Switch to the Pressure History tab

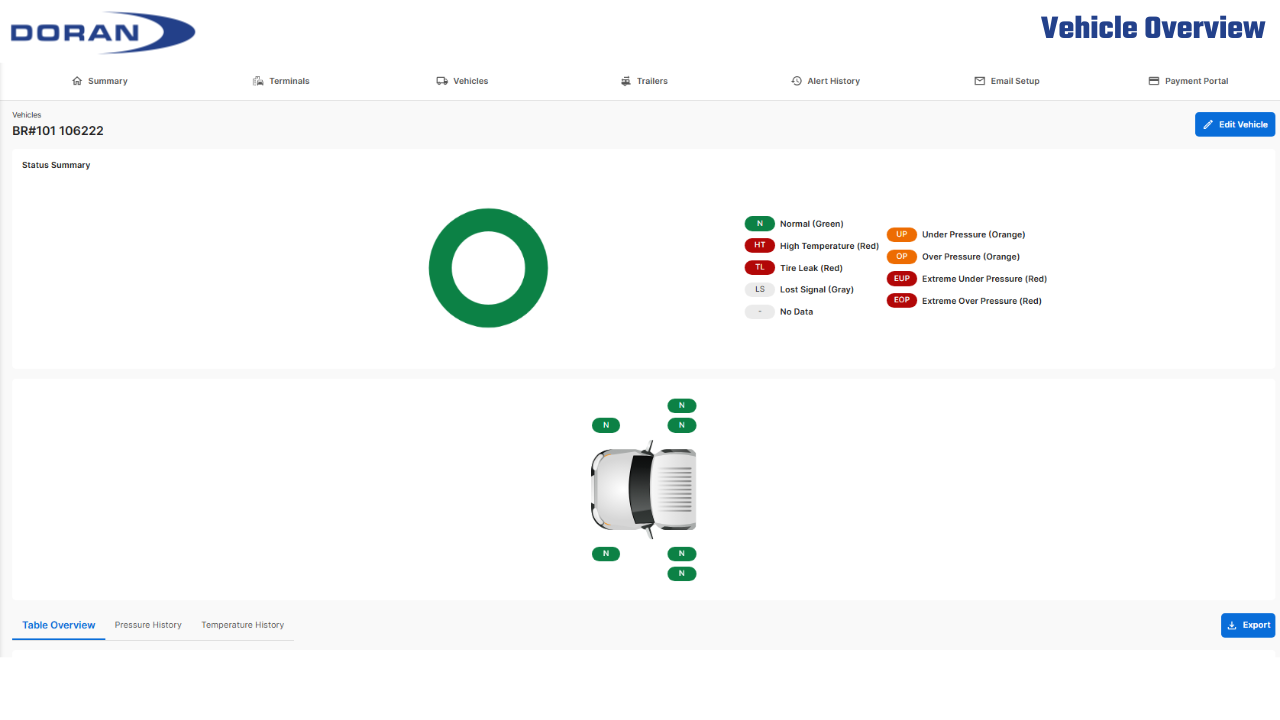click(x=148, y=625)
